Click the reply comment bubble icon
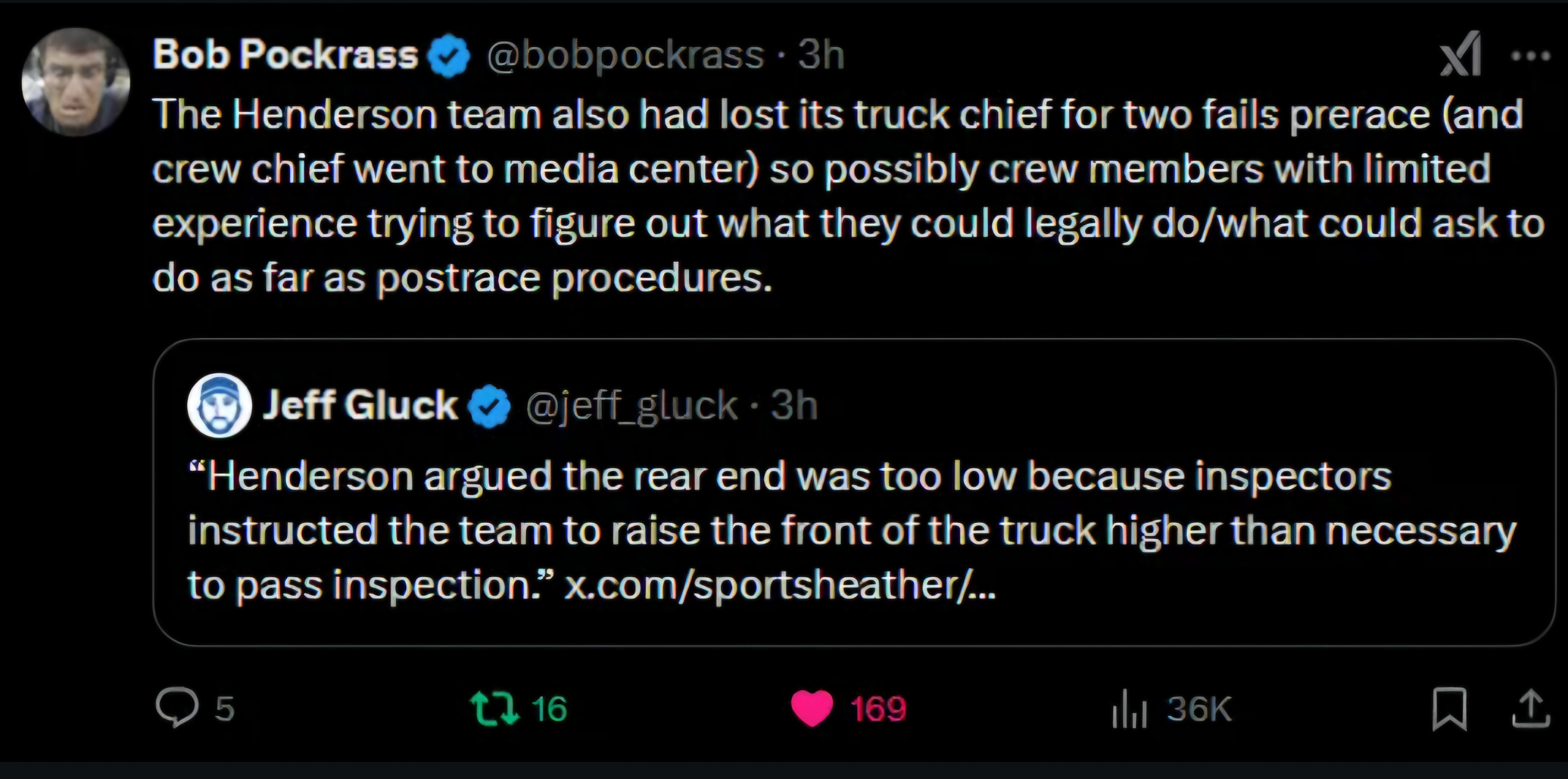 click(177, 707)
